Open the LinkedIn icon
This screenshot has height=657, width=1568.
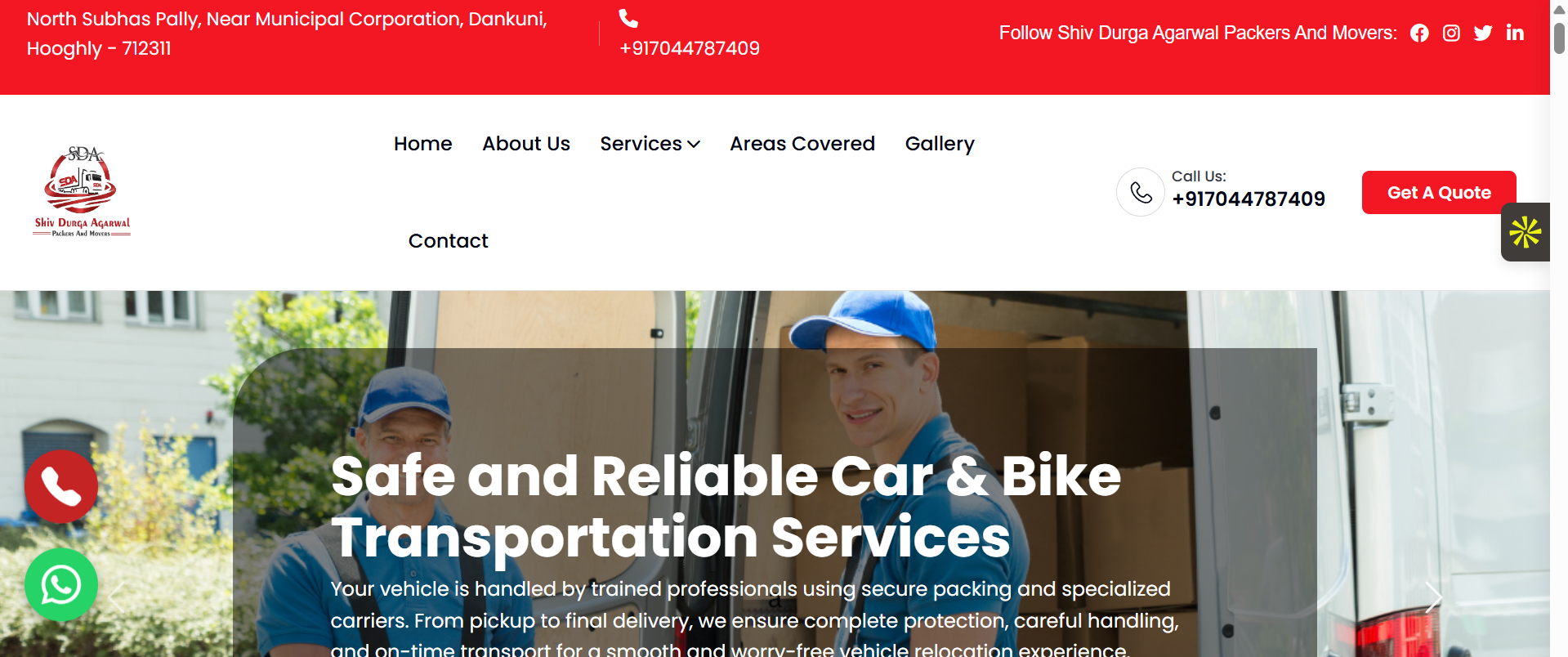point(1515,33)
